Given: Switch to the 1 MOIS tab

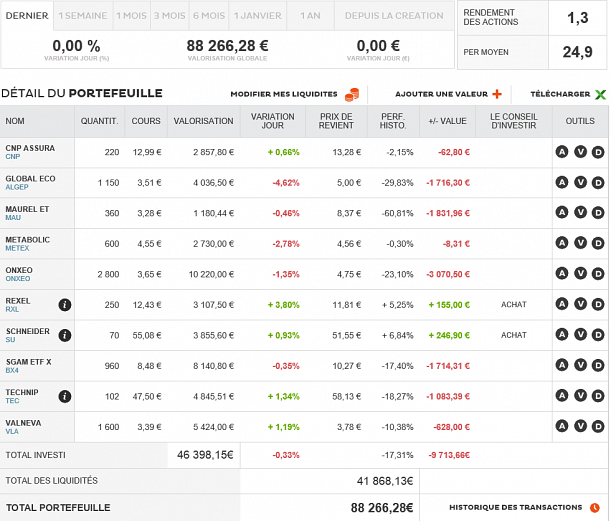Looking at the screenshot, I should (x=132, y=16).
